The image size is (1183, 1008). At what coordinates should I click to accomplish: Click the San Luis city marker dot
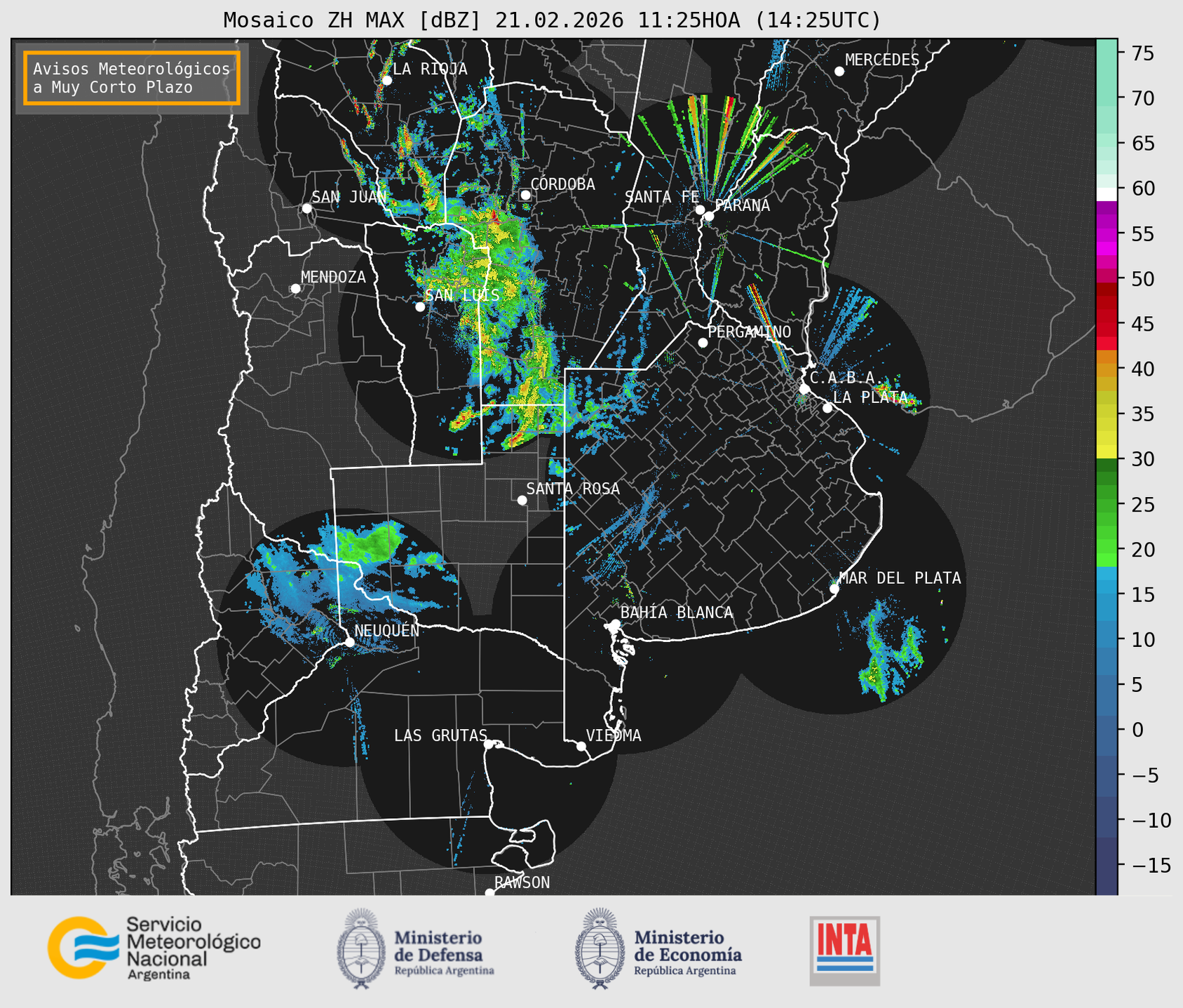(x=420, y=306)
